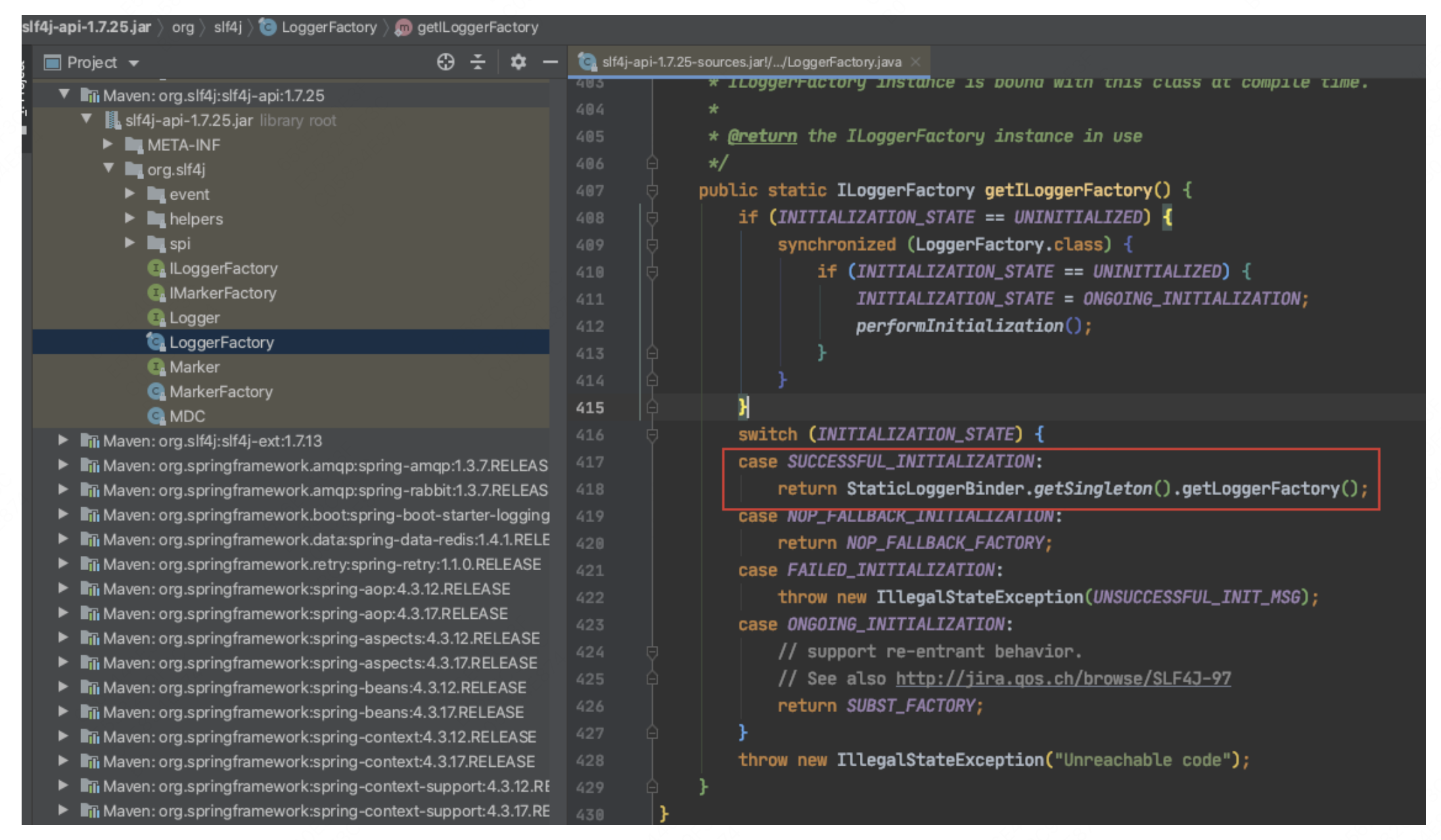Click LoggerFactory in the breadcrumb bar
1441x840 pixels.
tap(329, 28)
